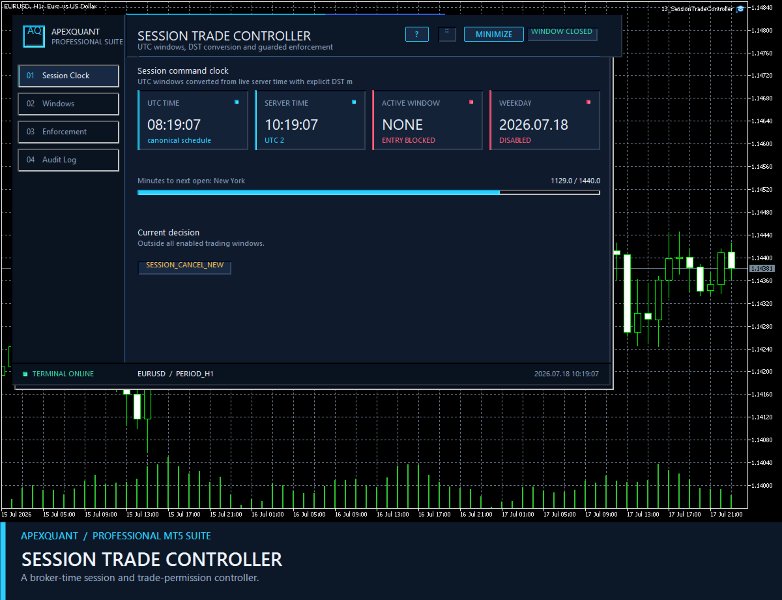Click the blue indicator dot on UTC TIME card

pyautogui.click(x=236, y=102)
